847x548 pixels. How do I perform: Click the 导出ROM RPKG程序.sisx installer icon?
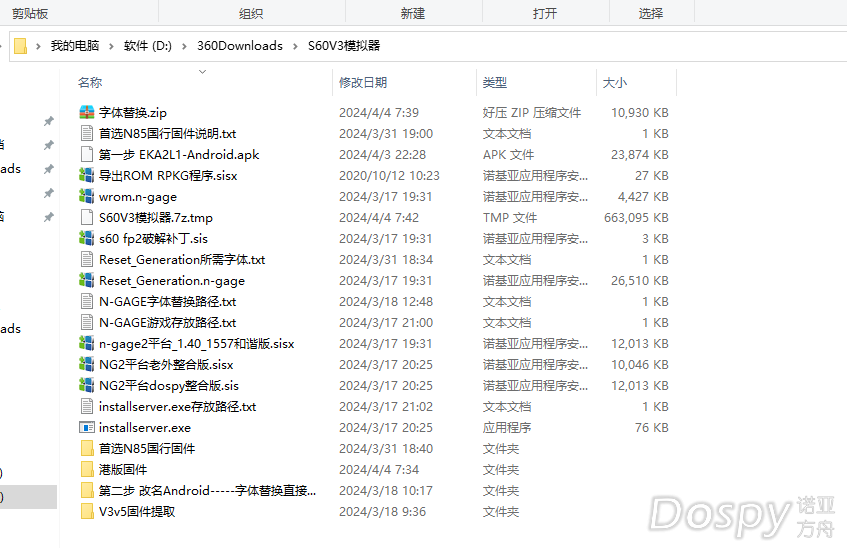click(x=86, y=175)
